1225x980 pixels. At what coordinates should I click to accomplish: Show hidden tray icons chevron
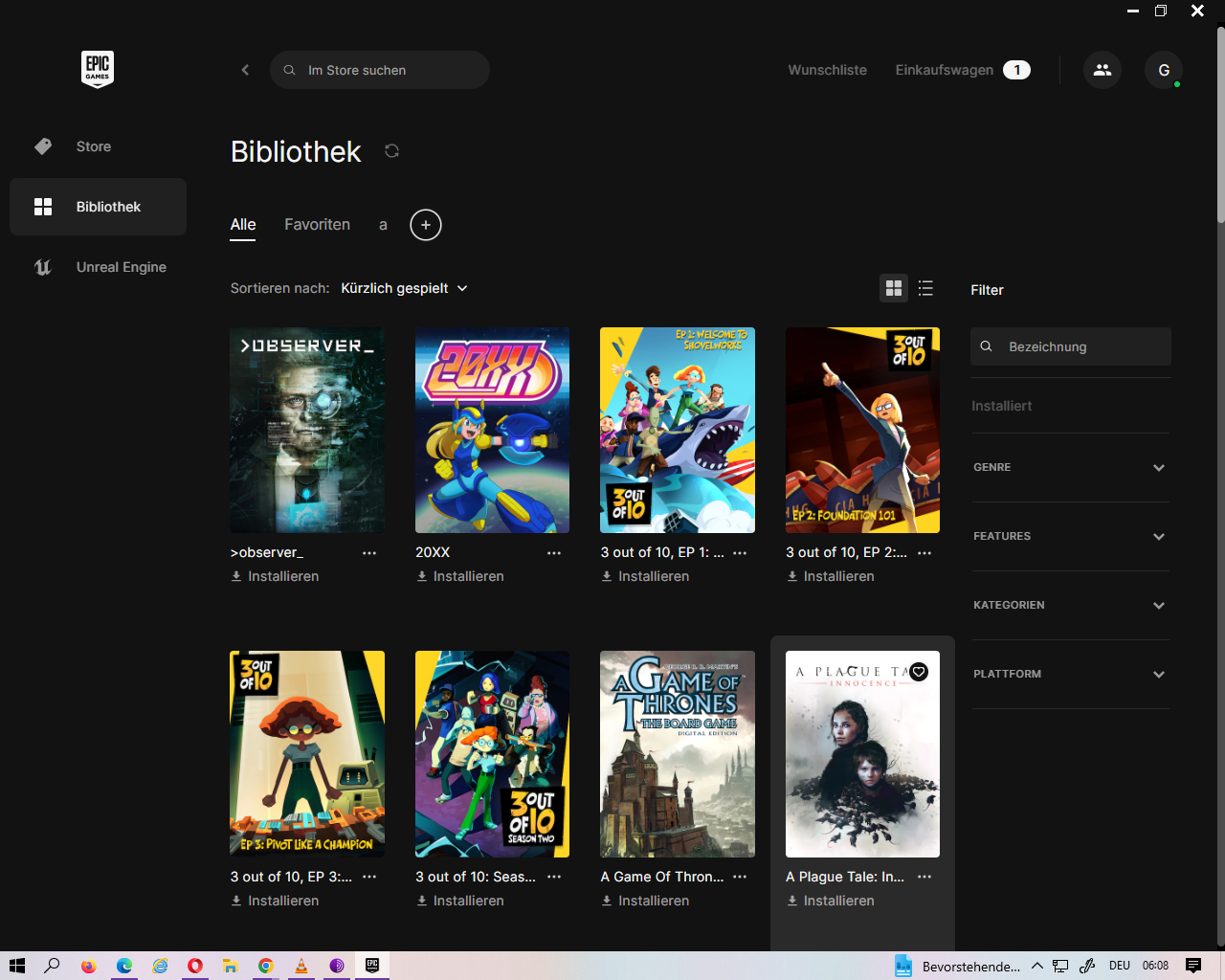[x=1036, y=966]
